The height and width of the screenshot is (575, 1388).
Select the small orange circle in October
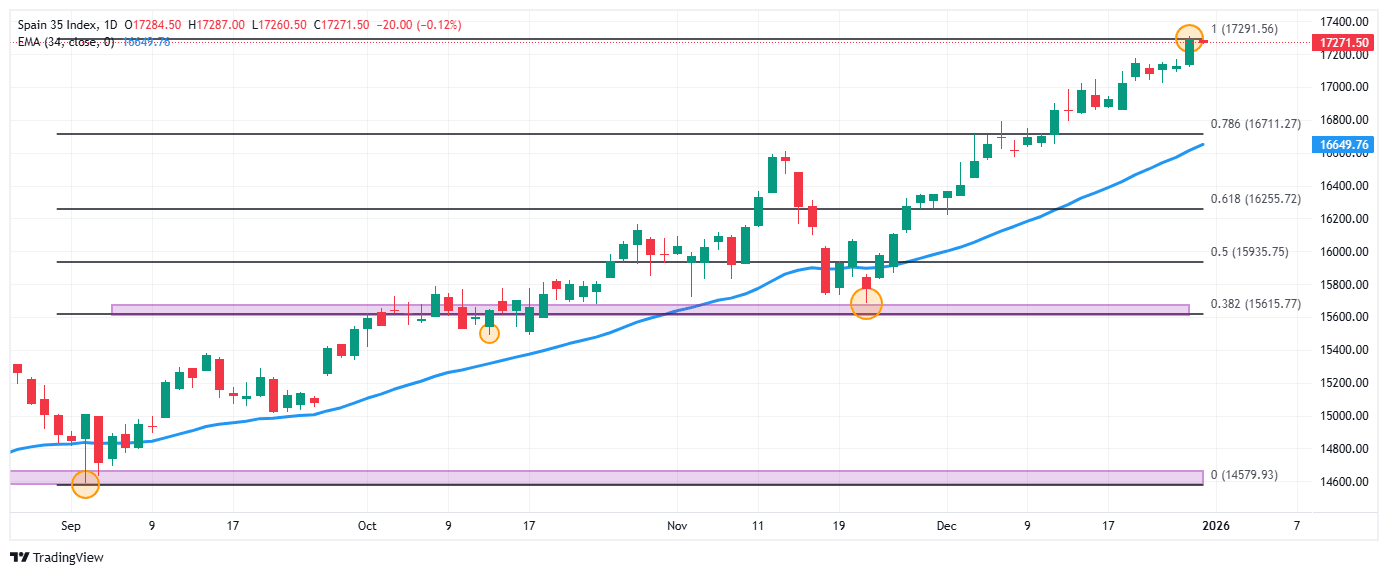coord(489,333)
